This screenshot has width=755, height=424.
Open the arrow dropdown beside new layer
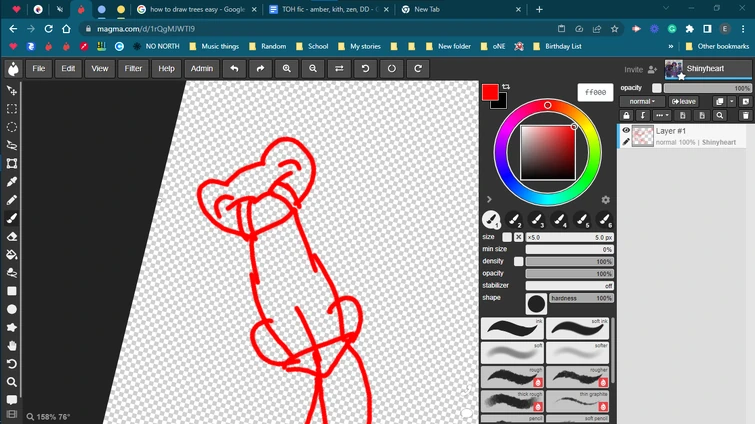click(x=731, y=102)
